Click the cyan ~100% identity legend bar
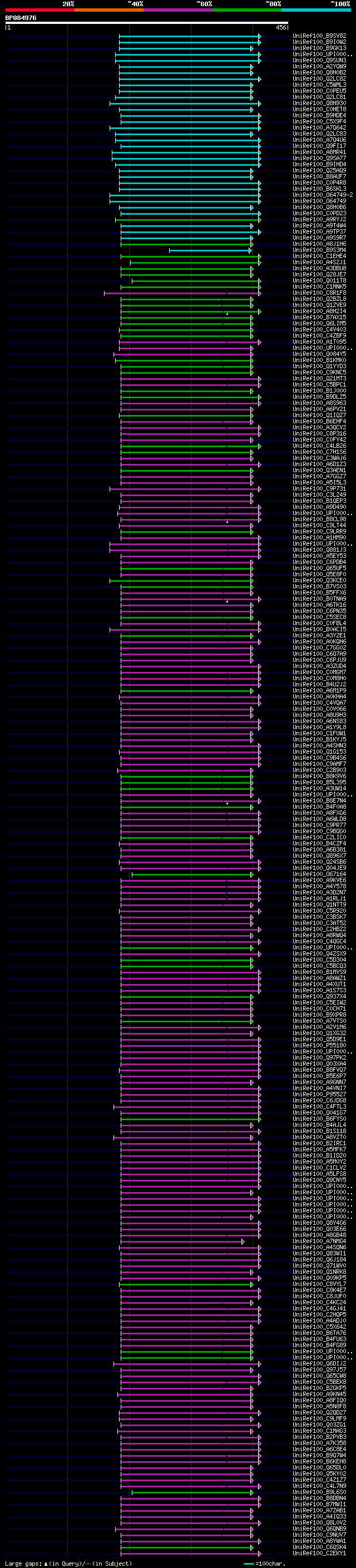Image resolution: width=356 pixels, height=1568 pixels. (x=316, y=11)
